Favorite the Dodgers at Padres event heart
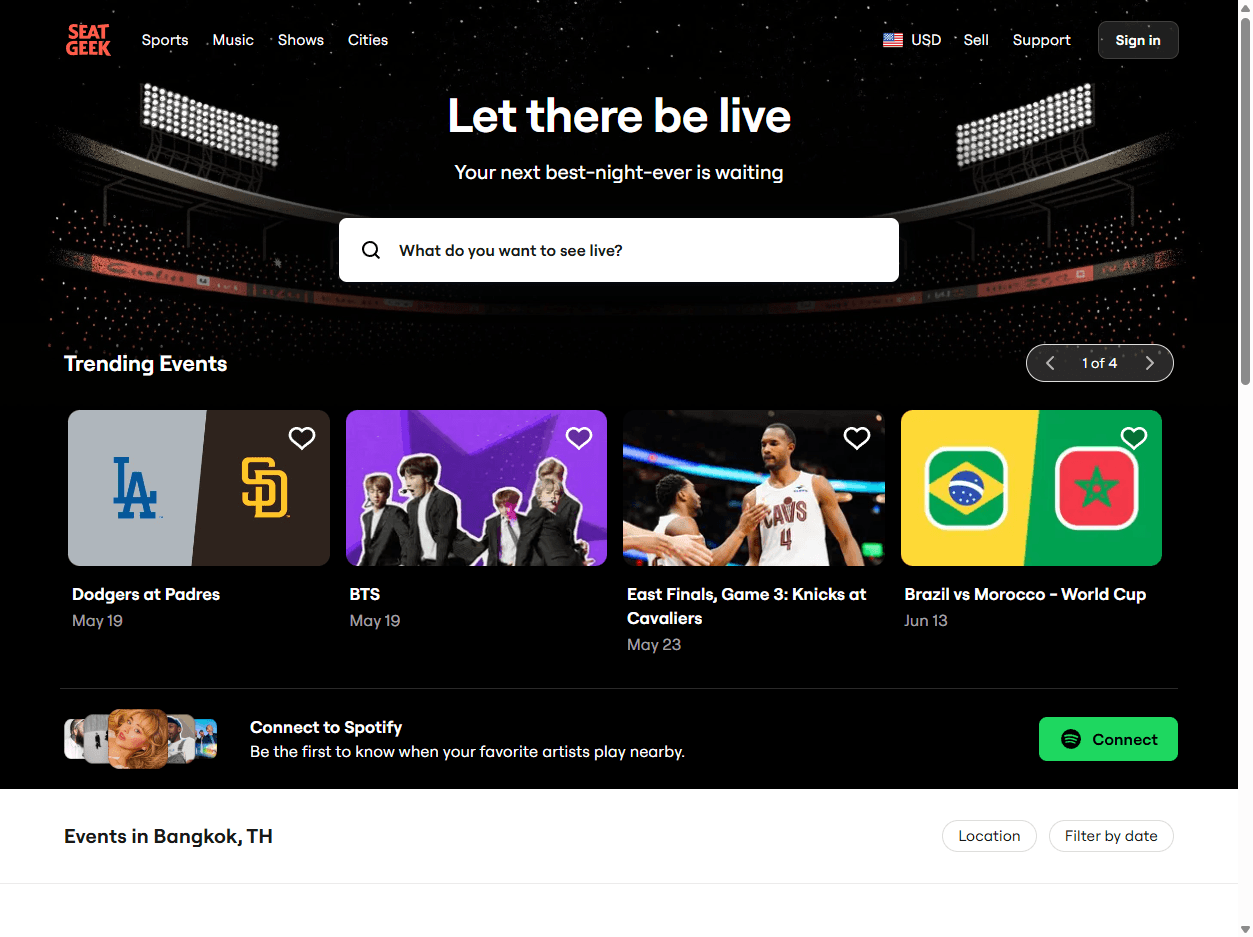 pos(302,438)
